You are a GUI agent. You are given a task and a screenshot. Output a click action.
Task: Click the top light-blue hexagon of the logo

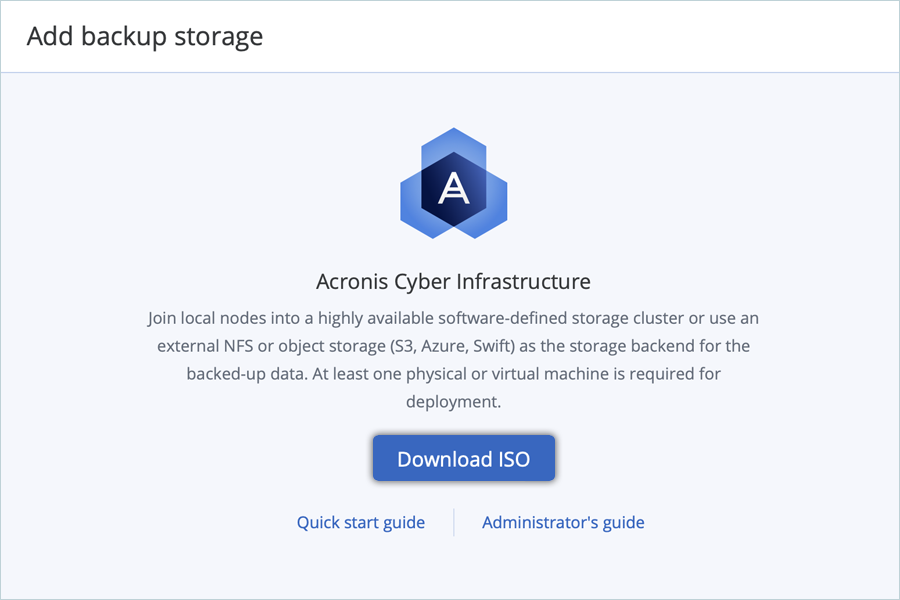tap(453, 140)
